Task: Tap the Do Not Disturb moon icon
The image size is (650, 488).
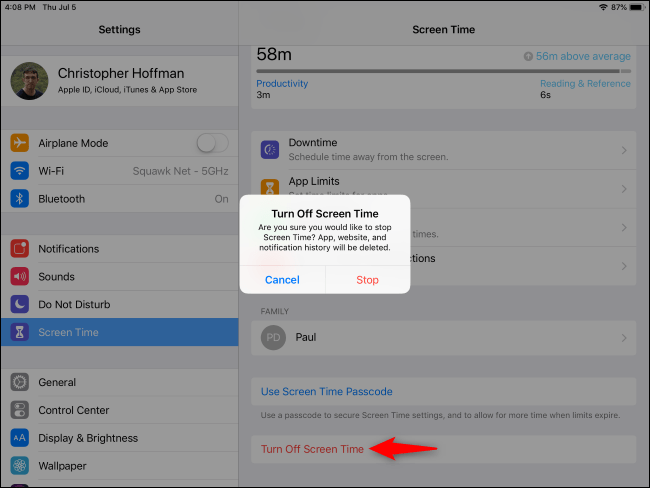Action: tap(20, 304)
